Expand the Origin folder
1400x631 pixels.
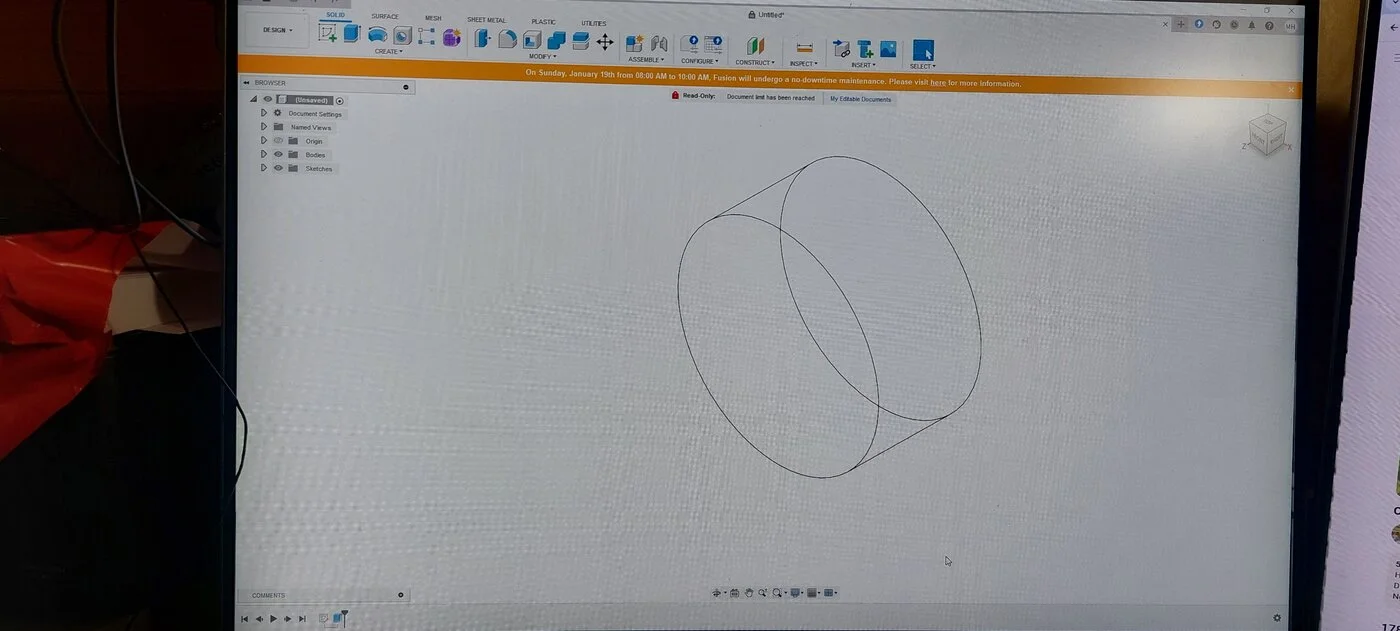[x=264, y=141]
